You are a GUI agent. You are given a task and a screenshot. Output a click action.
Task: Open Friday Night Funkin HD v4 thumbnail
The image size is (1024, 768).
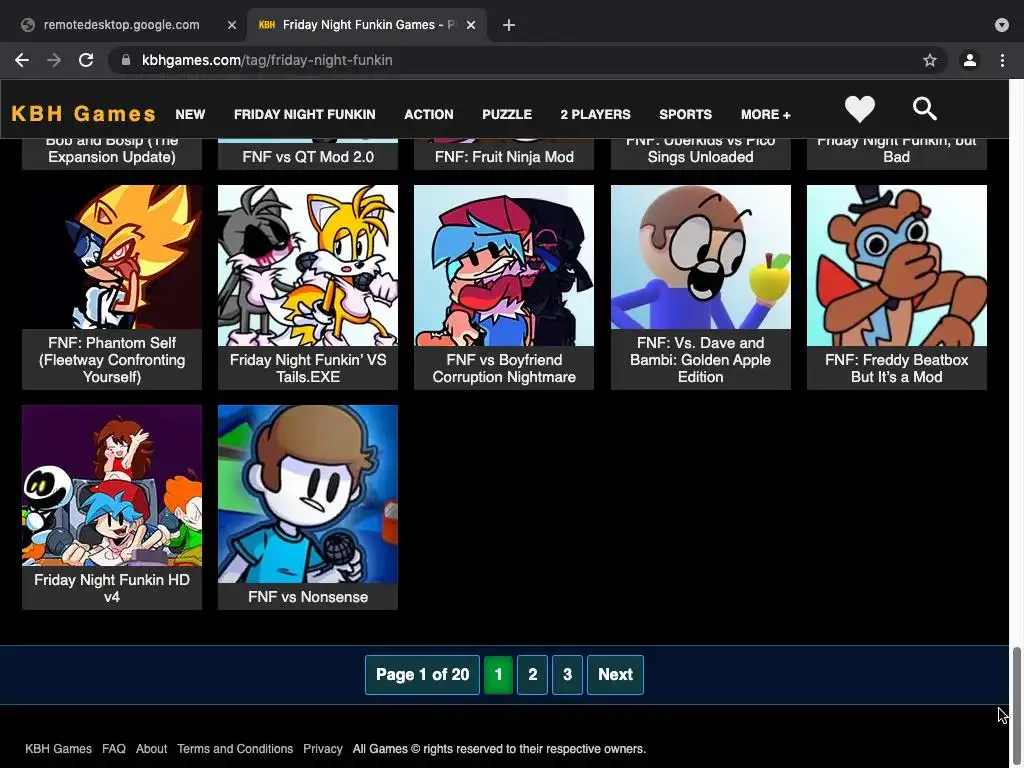112,485
